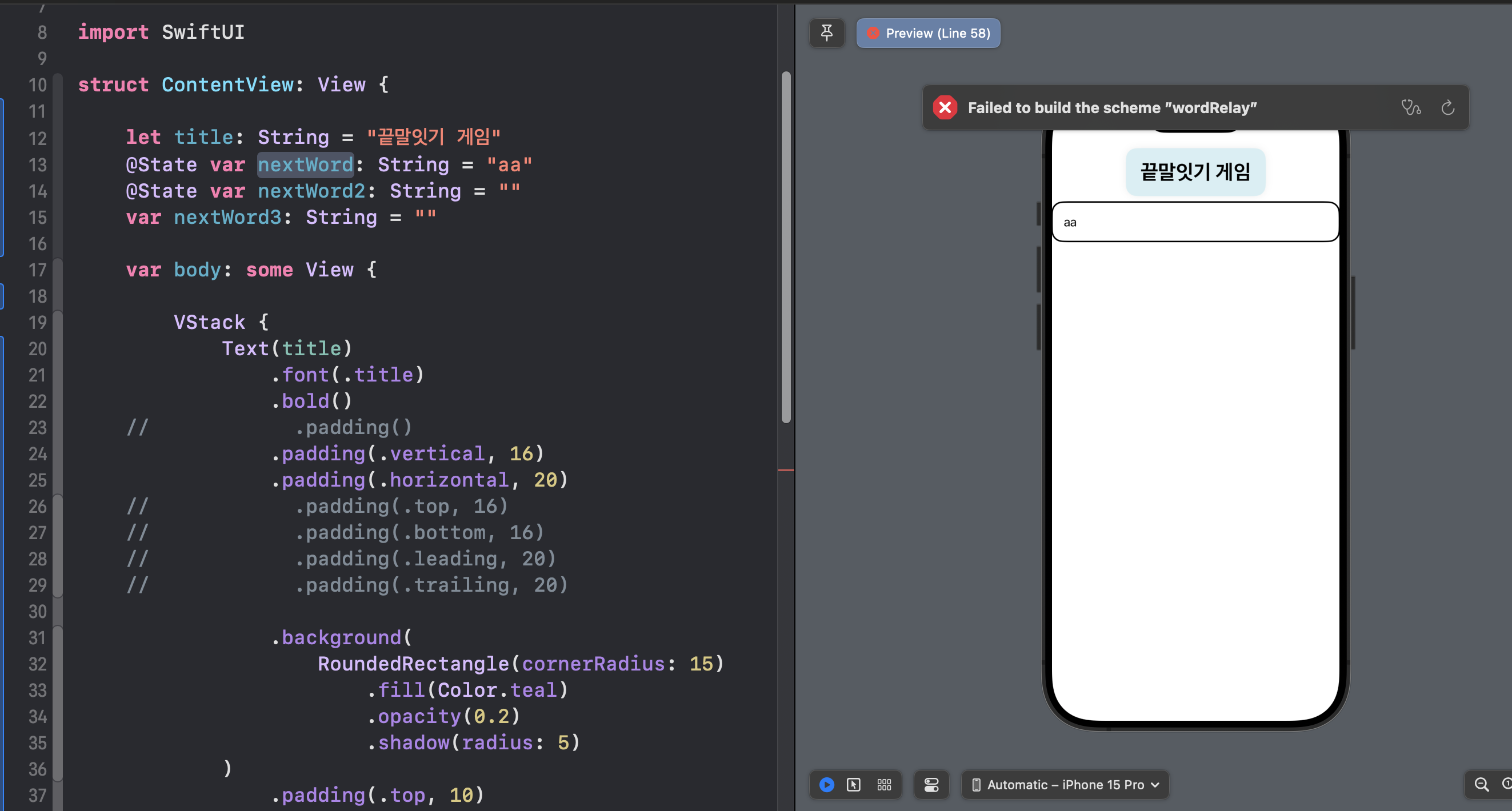Zoom out the preview canvas
Screen dimensions: 1512x811
(1482, 785)
